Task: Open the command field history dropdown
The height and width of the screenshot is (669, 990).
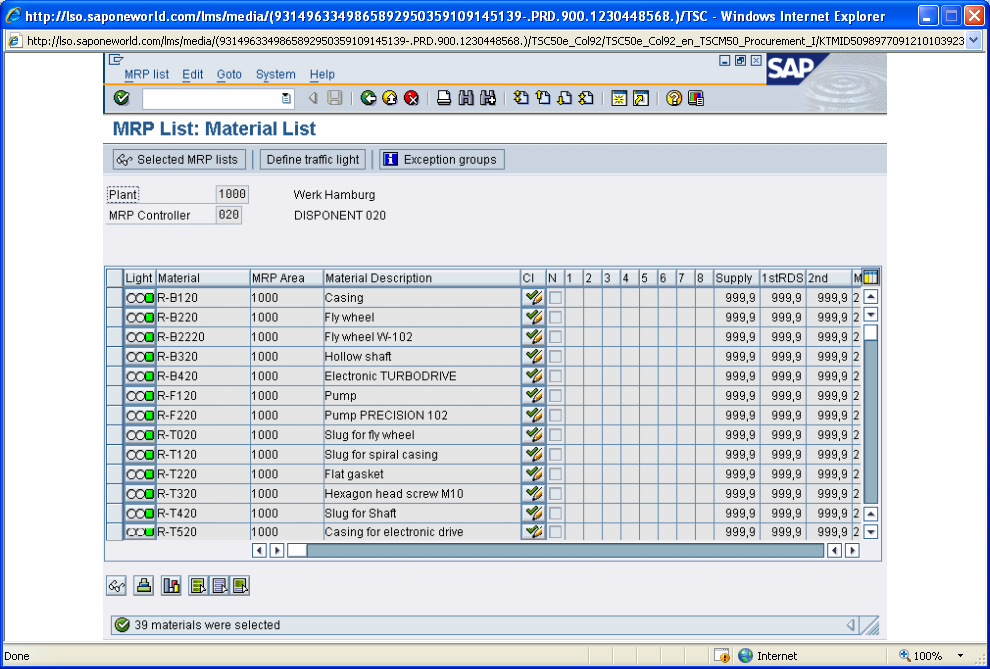Action: point(286,98)
